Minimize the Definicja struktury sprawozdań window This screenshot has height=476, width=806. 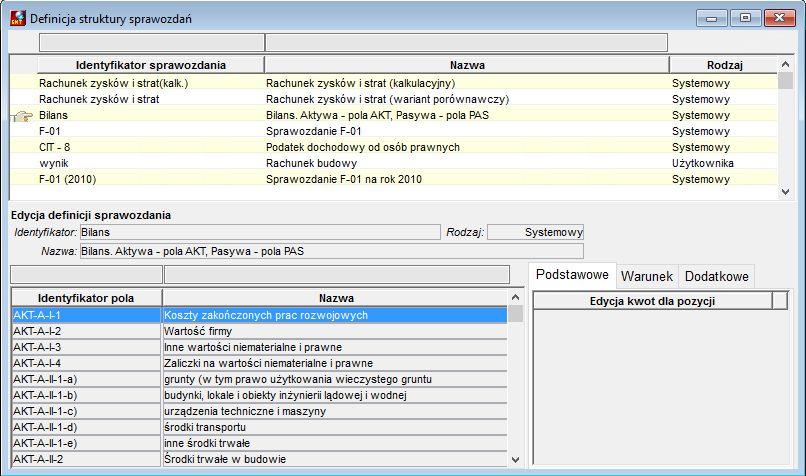coord(711,18)
